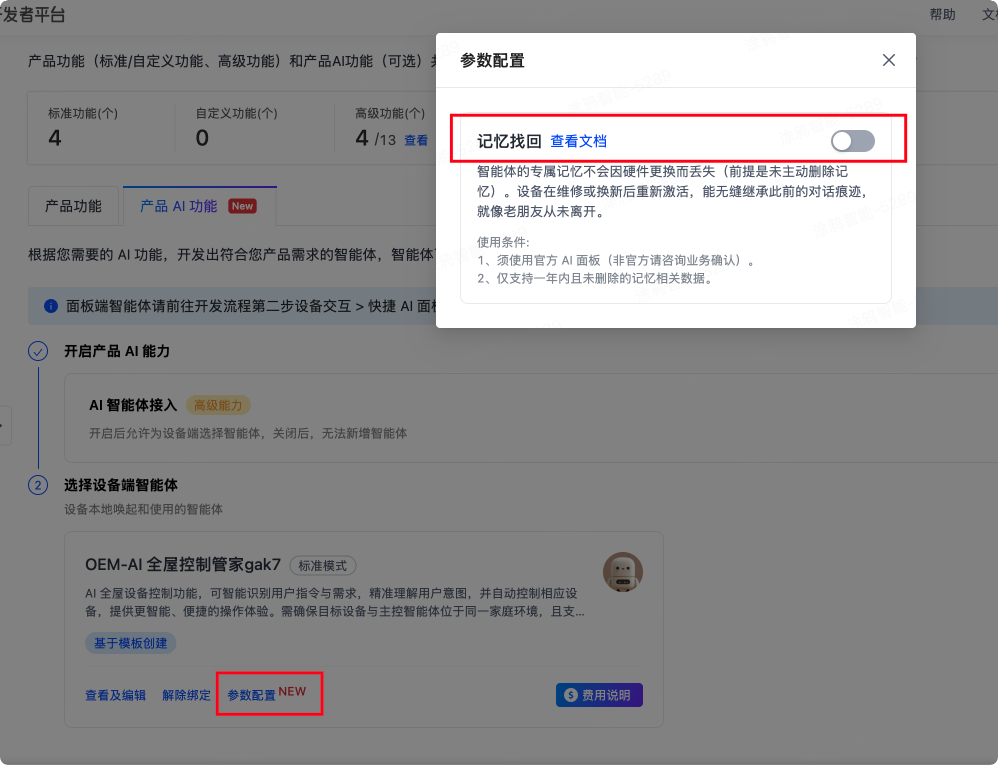Viewport: 998px width, 765px height.
Task: Click 解除绑定 link
Action: click(x=186, y=695)
